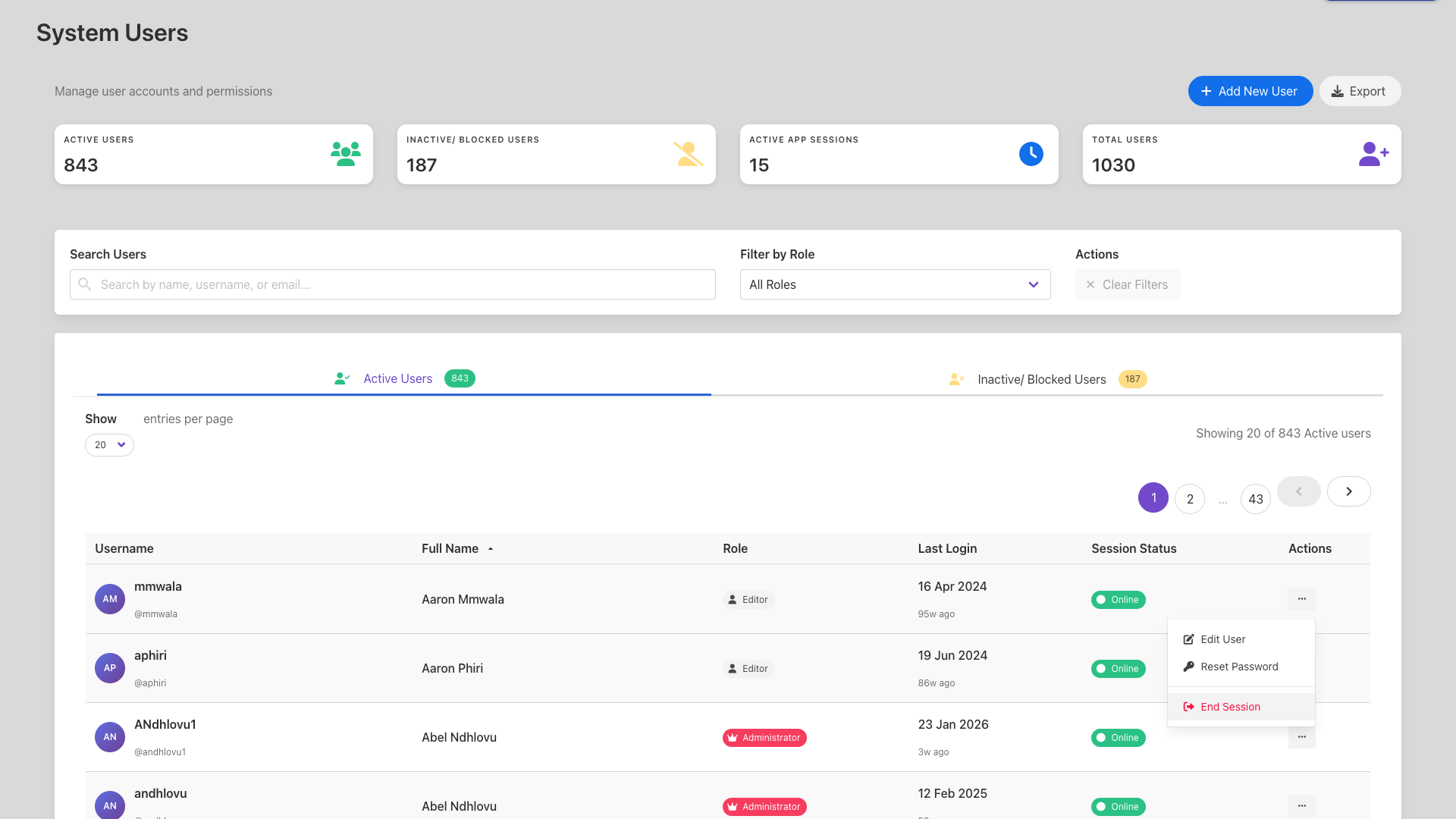Click the AM avatar for mmwala
This screenshot has width=1456, height=819.
tap(110, 599)
